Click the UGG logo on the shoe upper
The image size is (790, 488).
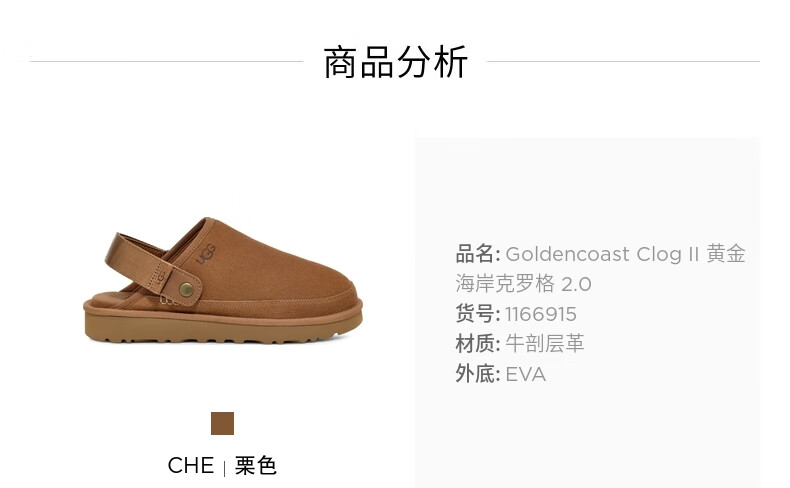click(206, 254)
